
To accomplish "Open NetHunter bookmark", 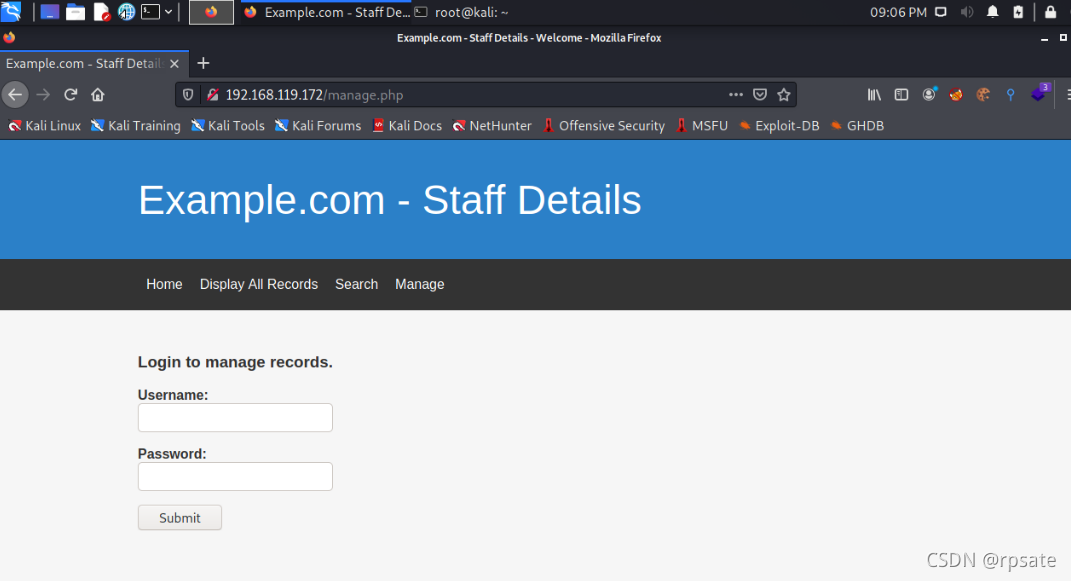I will [x=492, y=126].
